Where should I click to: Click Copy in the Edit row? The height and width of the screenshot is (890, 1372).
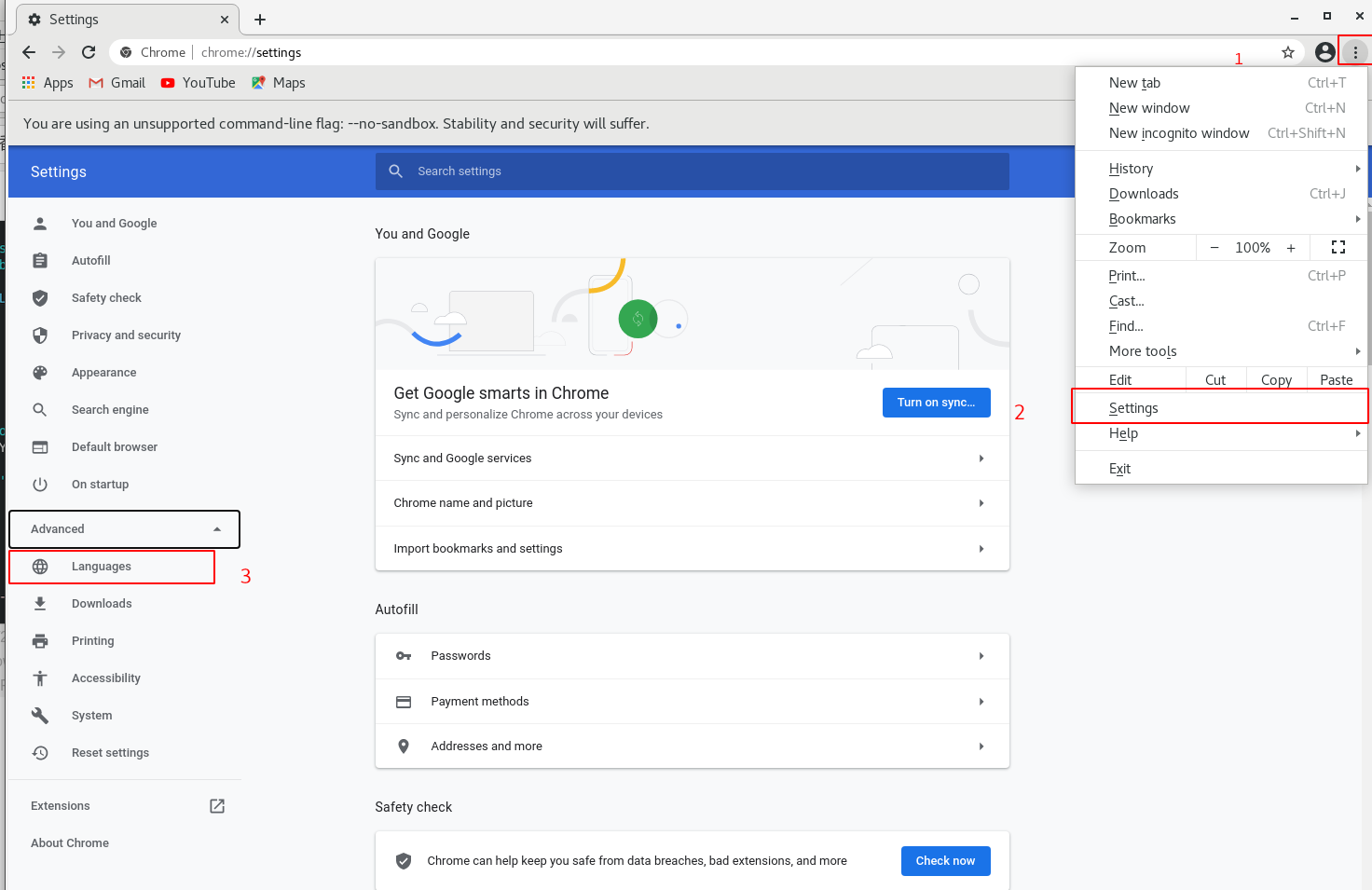[x=1276, y=380]
